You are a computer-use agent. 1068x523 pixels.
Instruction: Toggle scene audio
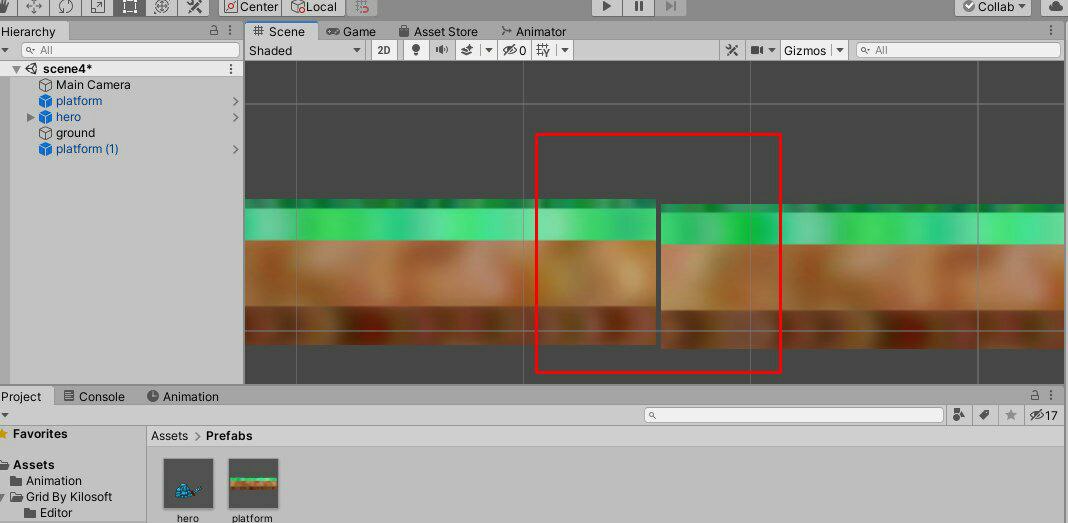tap(442, 50)
